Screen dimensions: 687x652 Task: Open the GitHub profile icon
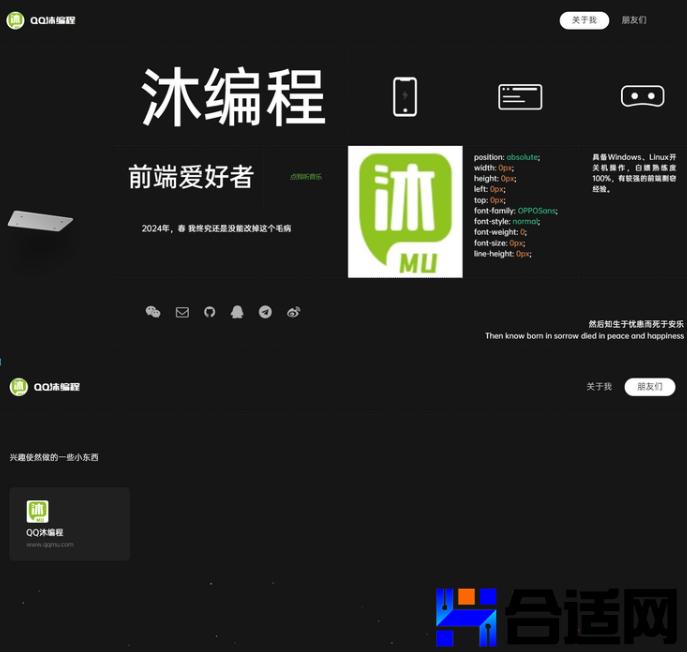click(x=210, y=312)
